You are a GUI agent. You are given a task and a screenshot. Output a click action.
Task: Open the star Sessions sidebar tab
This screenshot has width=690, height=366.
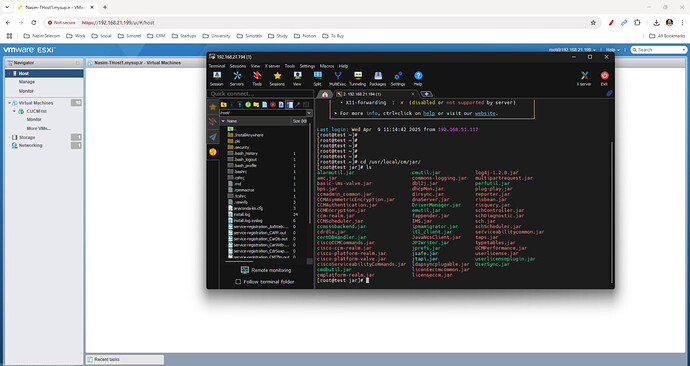tap(213, 106)
